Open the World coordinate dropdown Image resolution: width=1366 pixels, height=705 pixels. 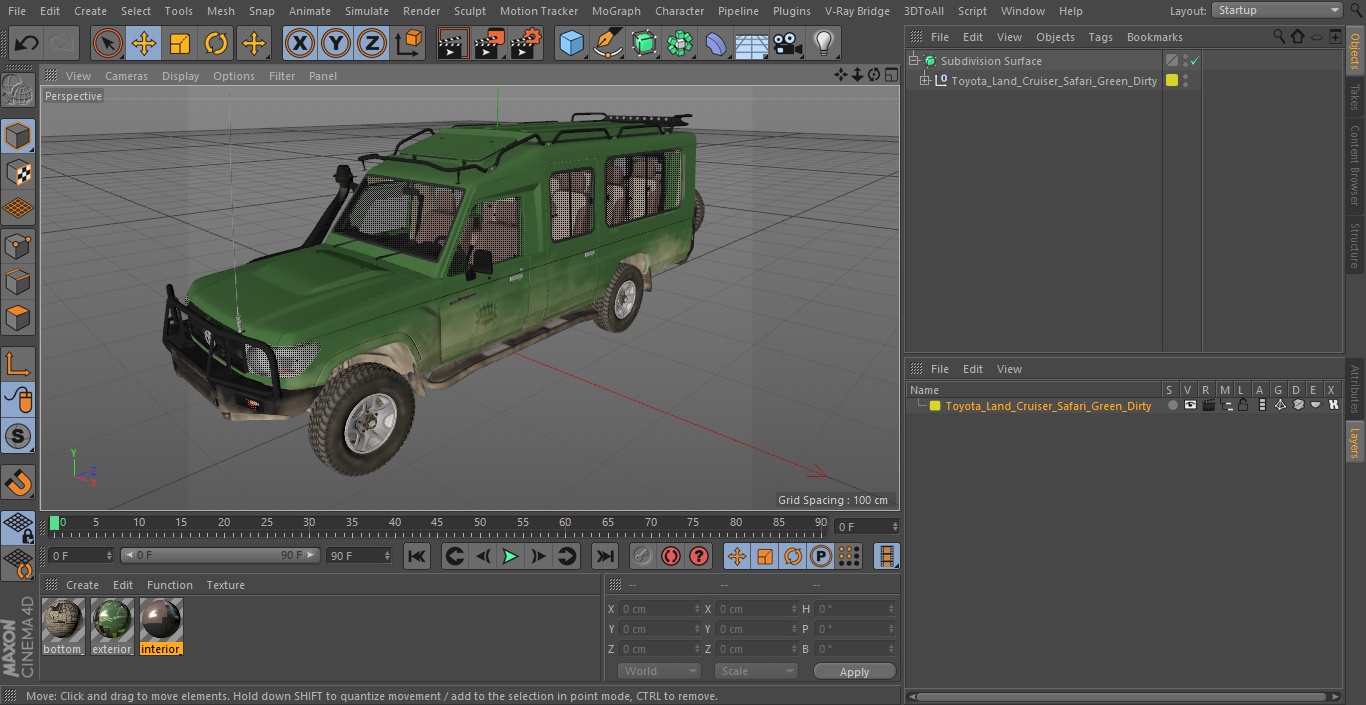pos(658,671)
